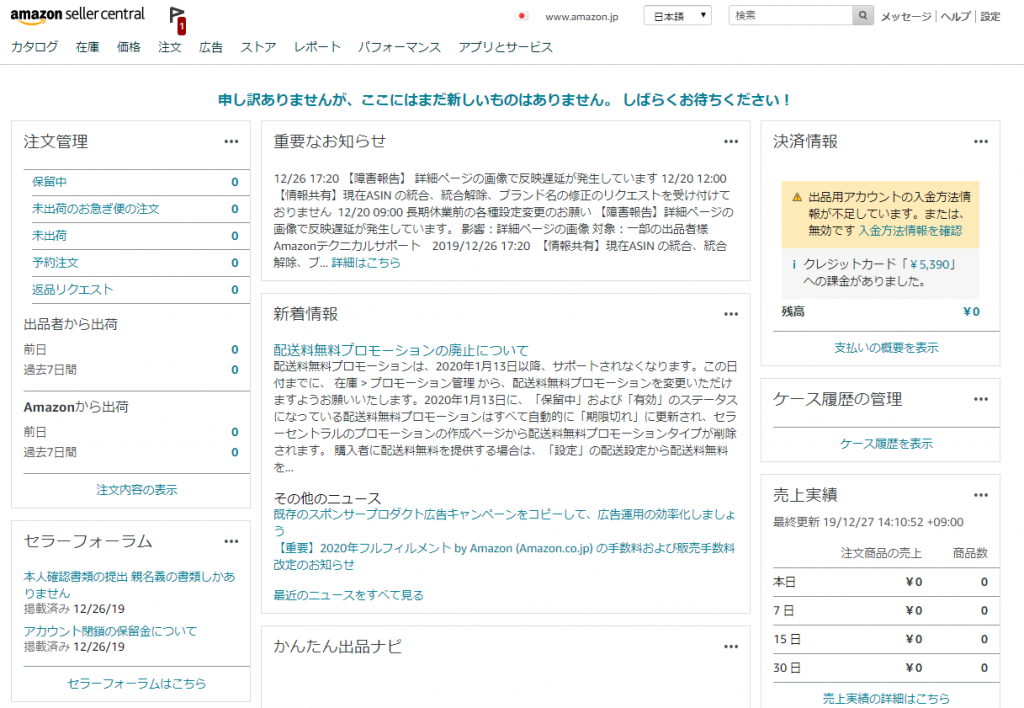Click the 残高 amount ¥0

click(x=971, y=312)
